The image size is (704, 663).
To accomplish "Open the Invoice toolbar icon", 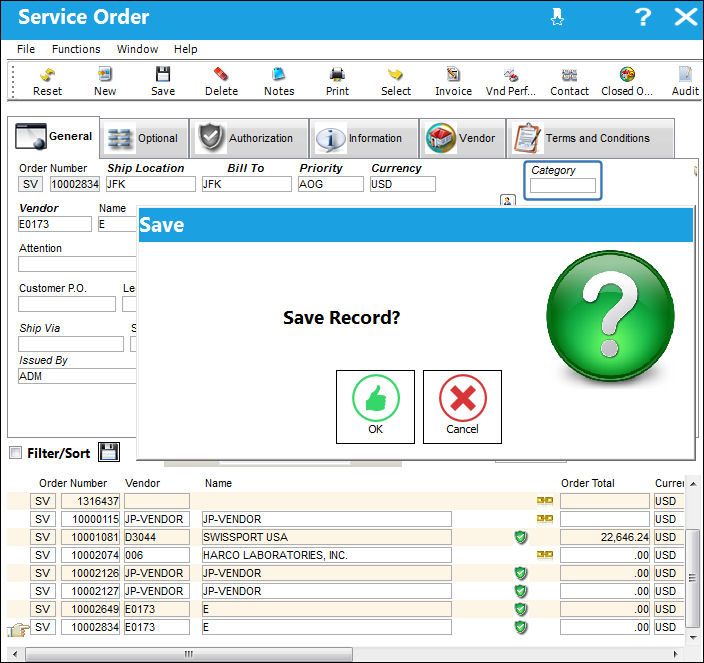I will 453,75.
